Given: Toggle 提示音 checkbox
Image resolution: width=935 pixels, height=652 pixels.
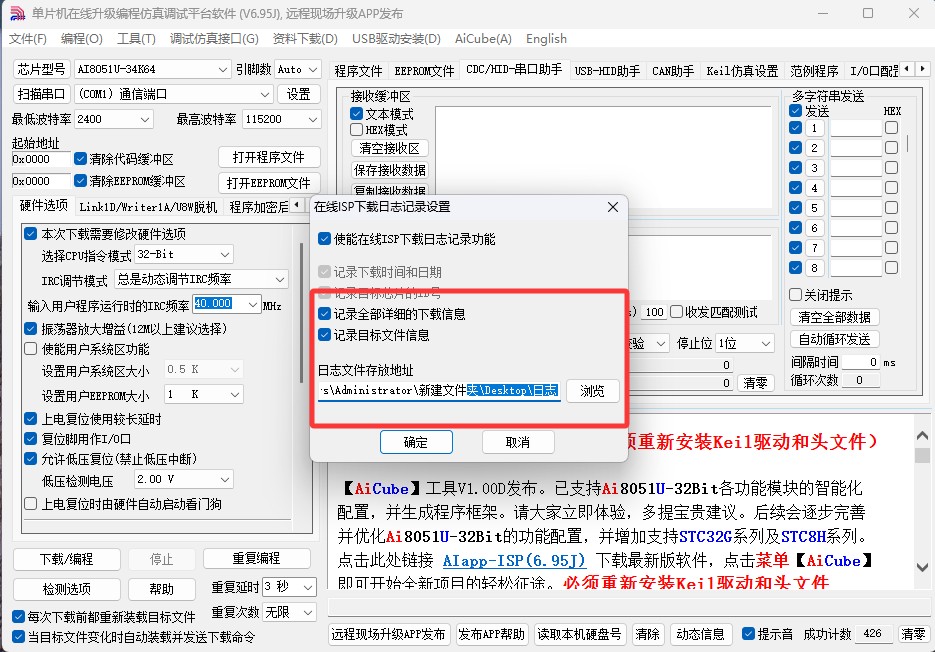Looking at the screenshot, I should point(748,634).
